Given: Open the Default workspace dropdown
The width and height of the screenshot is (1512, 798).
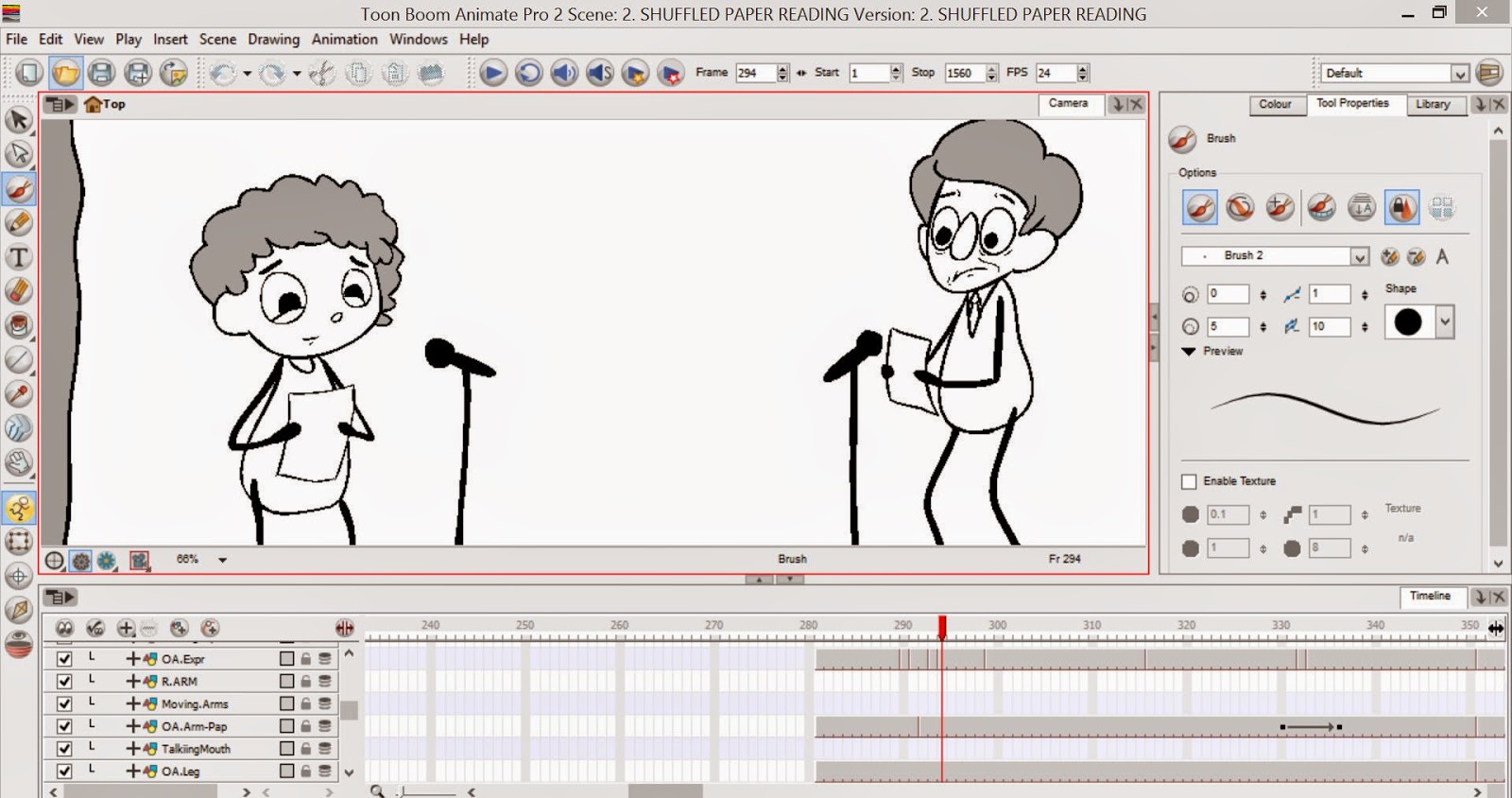Looking at the screenshot, I should tap(1460, 74).
